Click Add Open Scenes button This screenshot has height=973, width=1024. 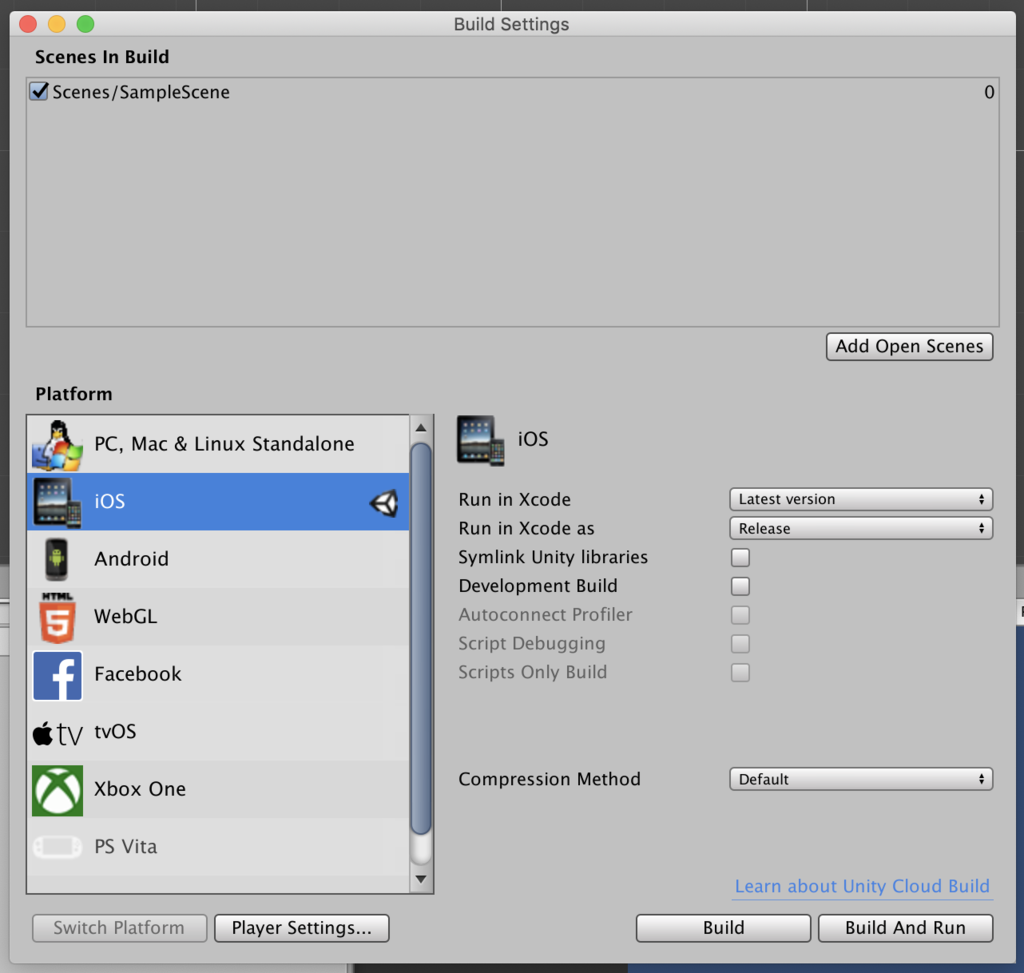[x=909, y=346]
